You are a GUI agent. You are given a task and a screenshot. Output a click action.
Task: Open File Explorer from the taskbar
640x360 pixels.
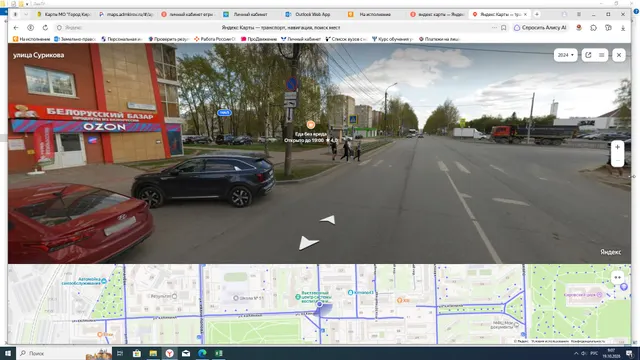click(153, 353)
